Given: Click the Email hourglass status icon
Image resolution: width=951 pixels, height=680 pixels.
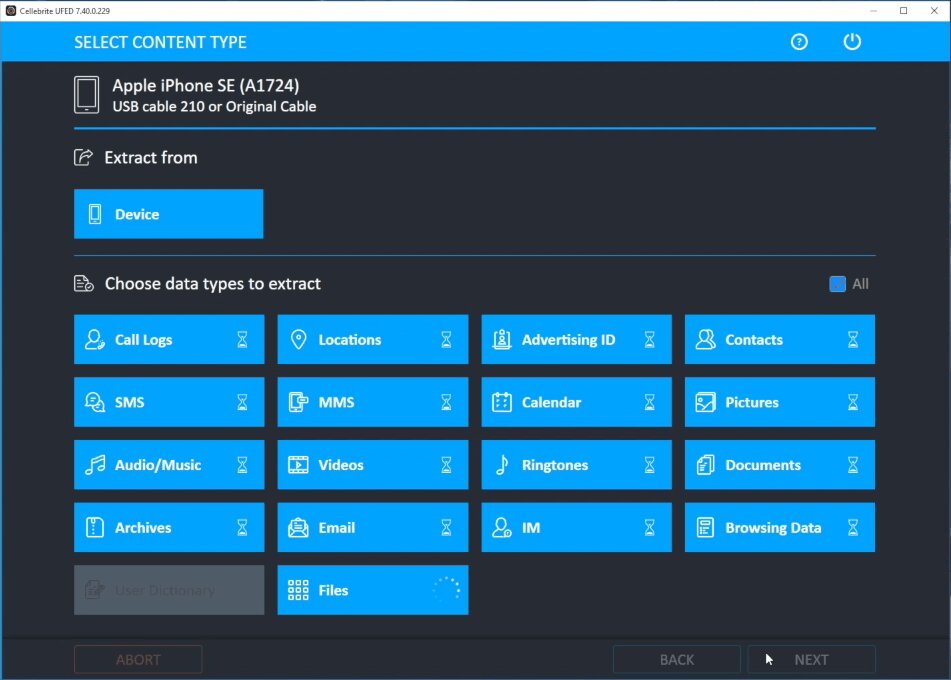Looking at the screenshot, I should click(446, 527).
